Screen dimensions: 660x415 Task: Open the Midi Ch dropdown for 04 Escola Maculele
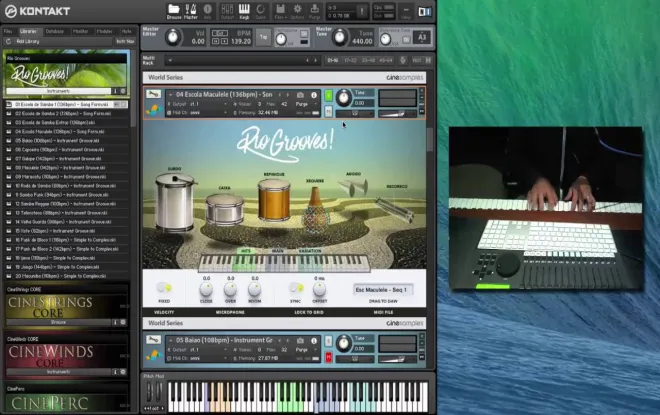225,113
